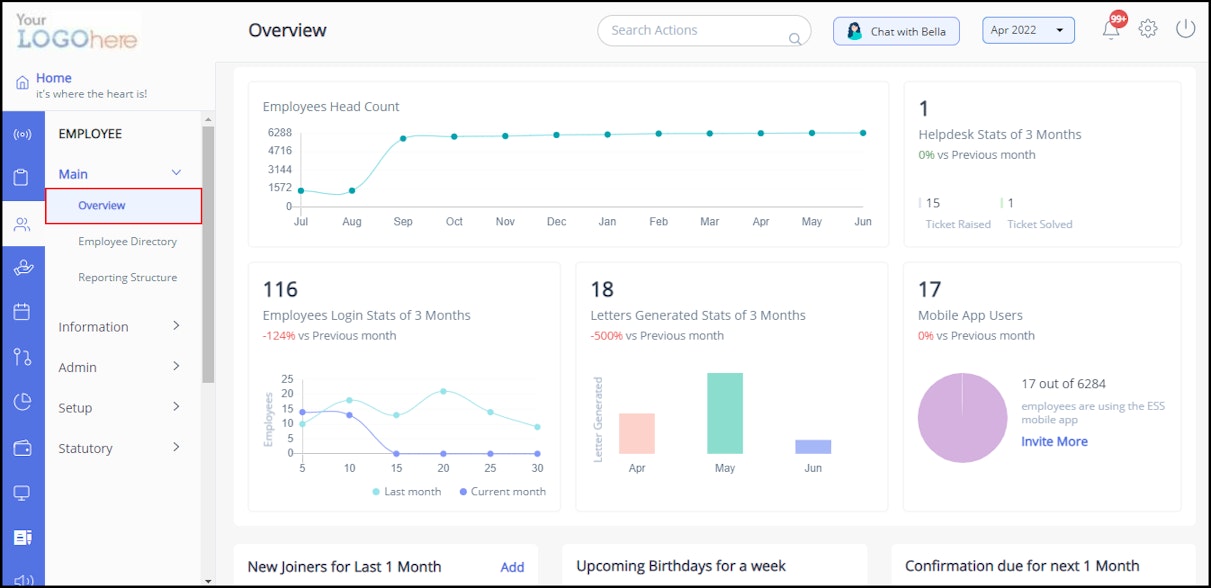This screenshot has height=588, width=1211.
Task: Open the monitor screen icon in the sidebar
Action: coord(22,493)
